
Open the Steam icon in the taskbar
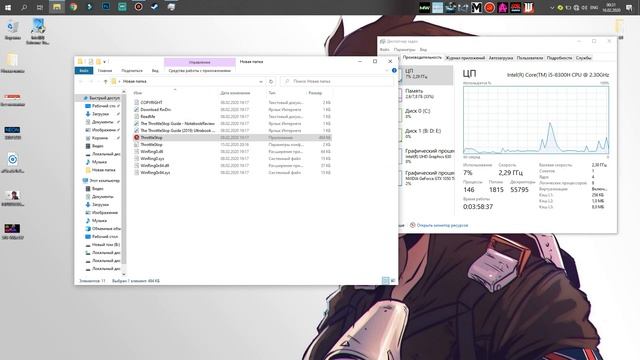tap(155, 7)
